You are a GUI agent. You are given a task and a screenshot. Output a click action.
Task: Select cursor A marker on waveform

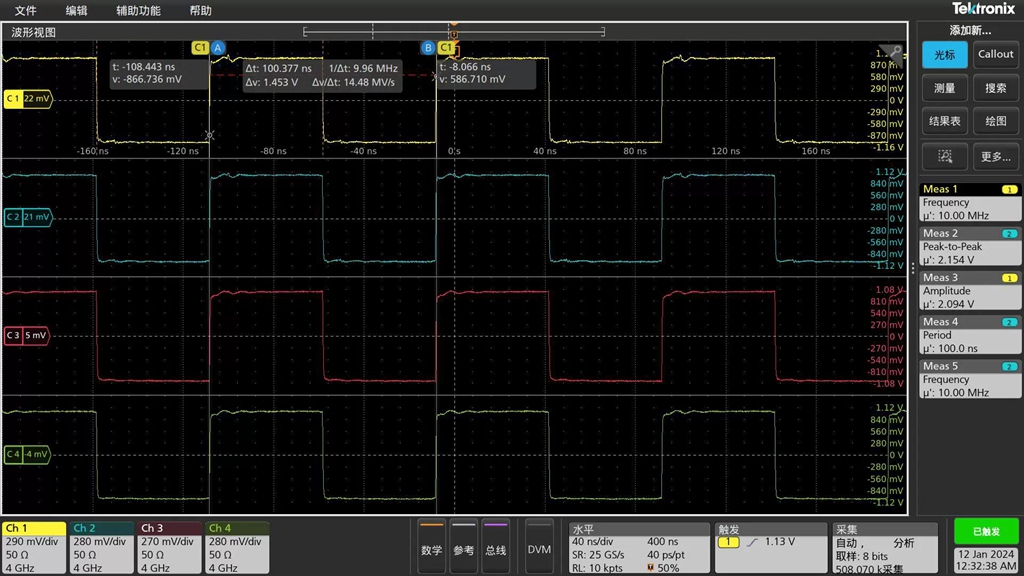(218, 47)
